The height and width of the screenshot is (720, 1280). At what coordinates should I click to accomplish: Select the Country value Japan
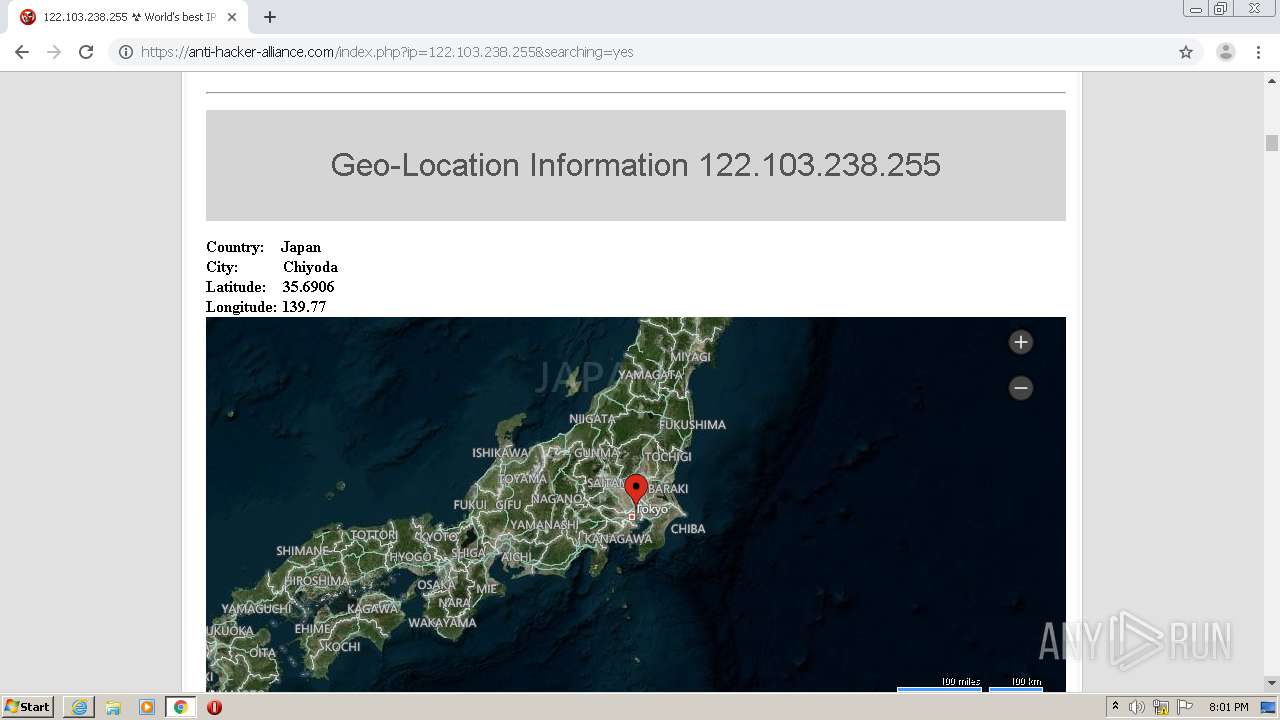301,247
